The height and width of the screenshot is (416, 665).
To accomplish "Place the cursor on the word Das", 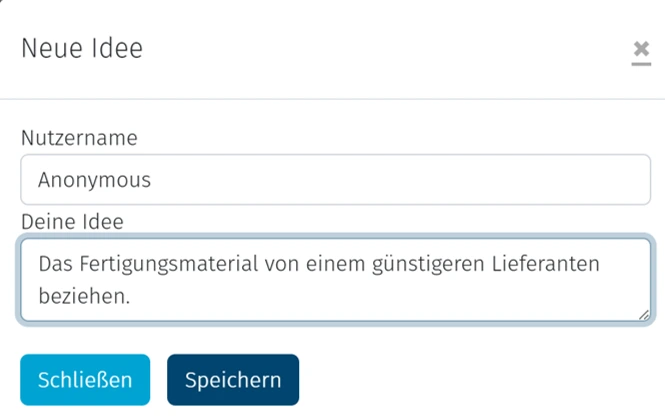I will (x=55, y=264).
